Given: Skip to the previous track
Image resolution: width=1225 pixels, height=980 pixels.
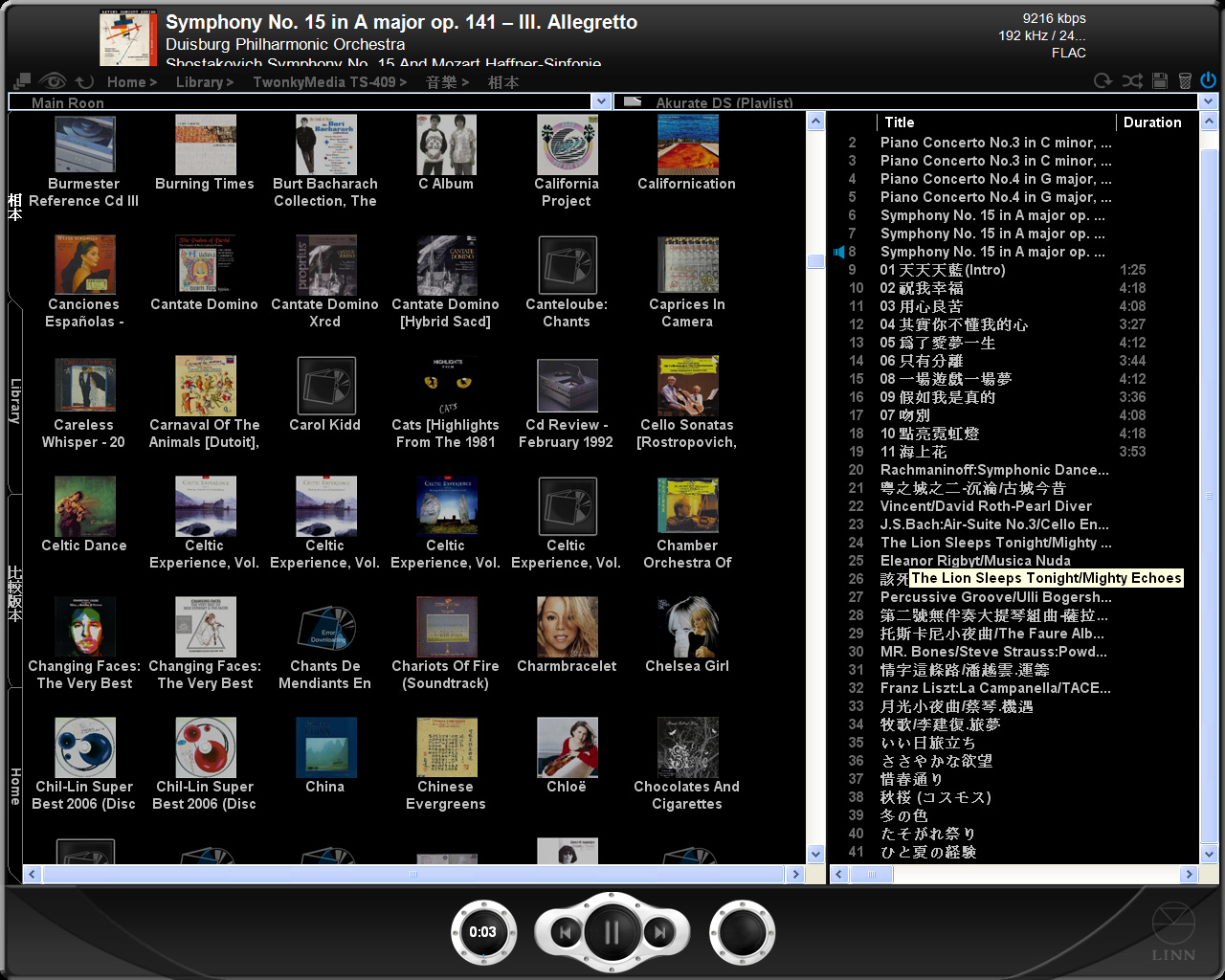Looking at the screenshot, I should 566,932.
